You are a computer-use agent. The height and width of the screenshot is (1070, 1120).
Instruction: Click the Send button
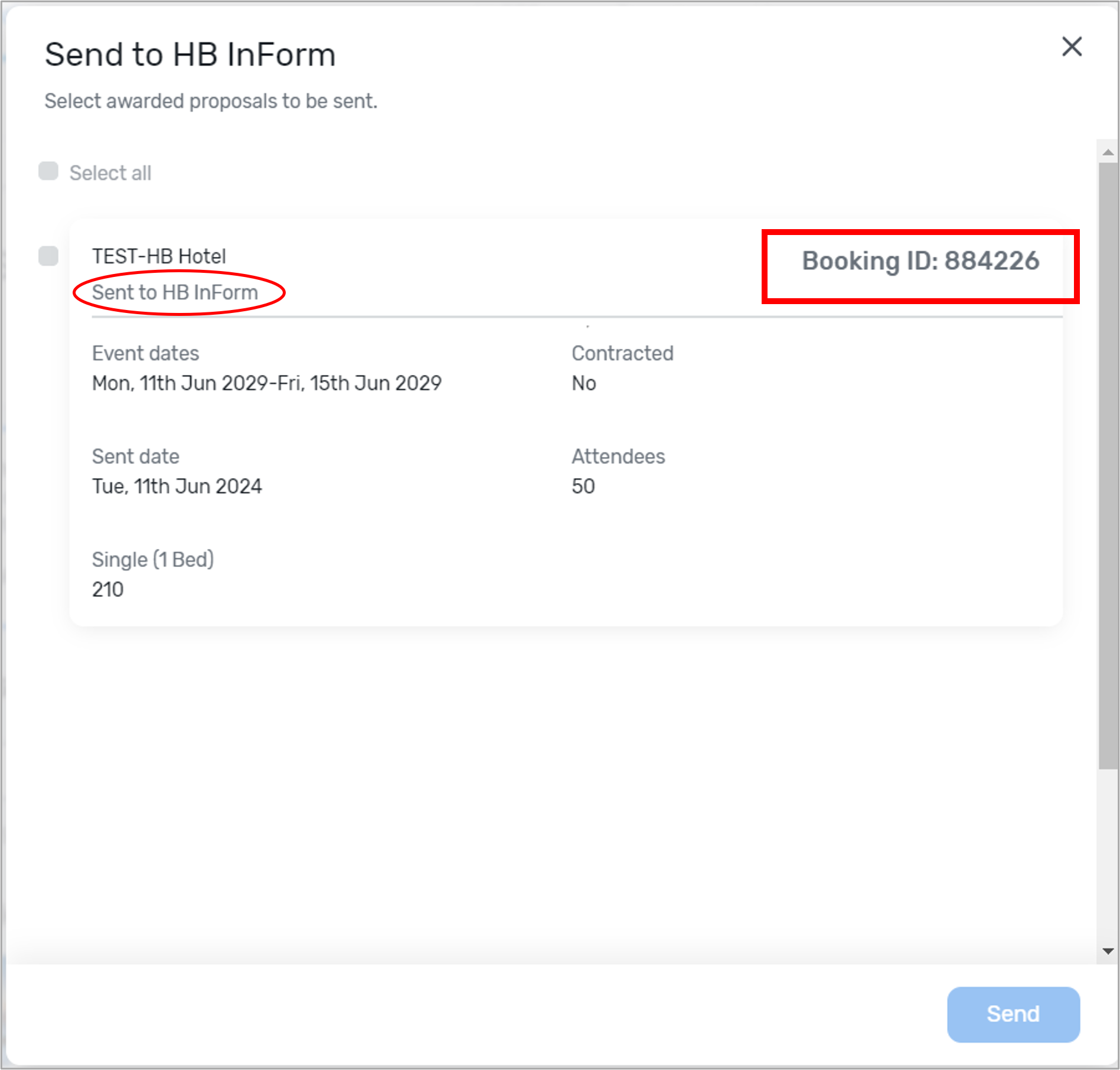(1012, 1013)
